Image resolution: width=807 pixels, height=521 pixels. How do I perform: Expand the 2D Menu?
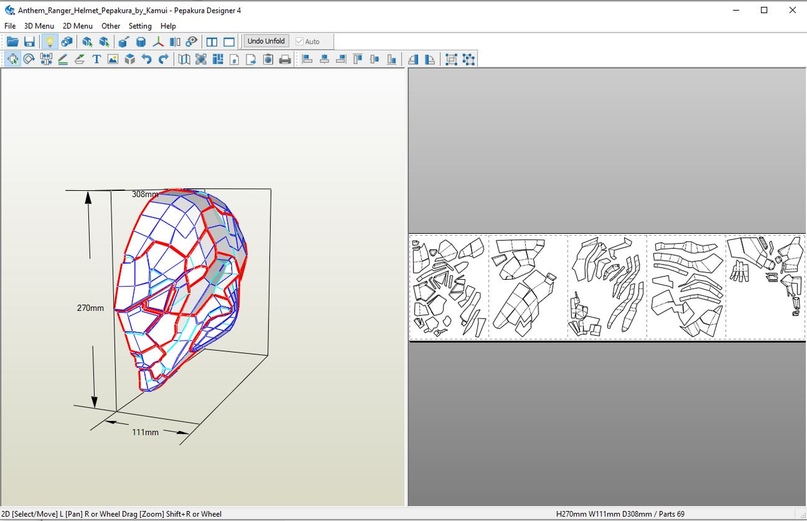tap(77, 26)
